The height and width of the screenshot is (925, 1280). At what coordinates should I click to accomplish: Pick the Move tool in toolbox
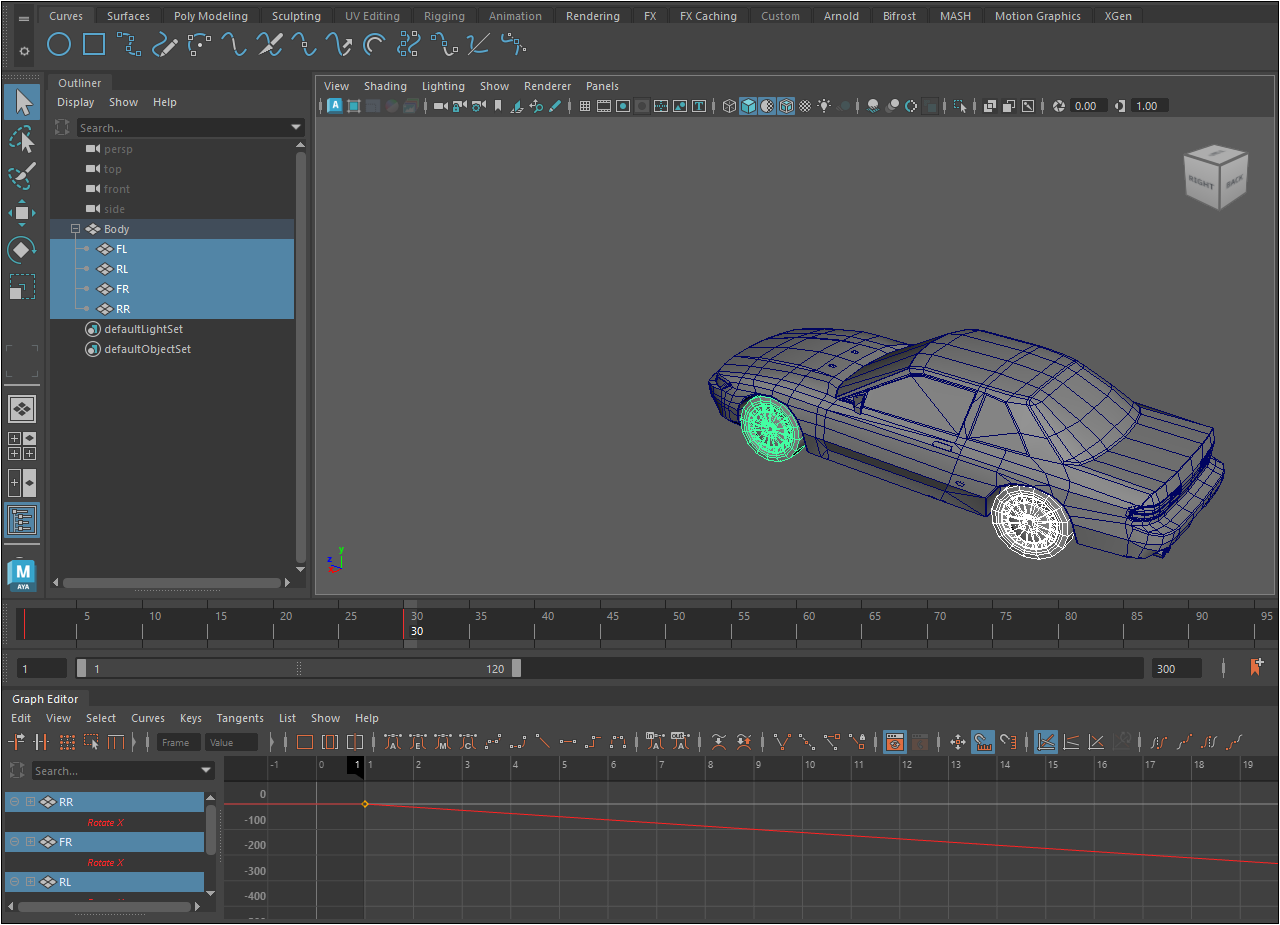coord(22,213)
